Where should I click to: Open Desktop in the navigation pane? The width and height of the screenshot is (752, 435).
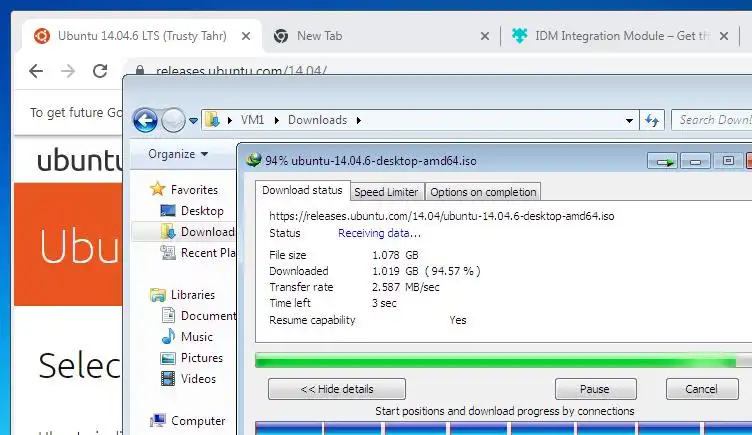191,211
